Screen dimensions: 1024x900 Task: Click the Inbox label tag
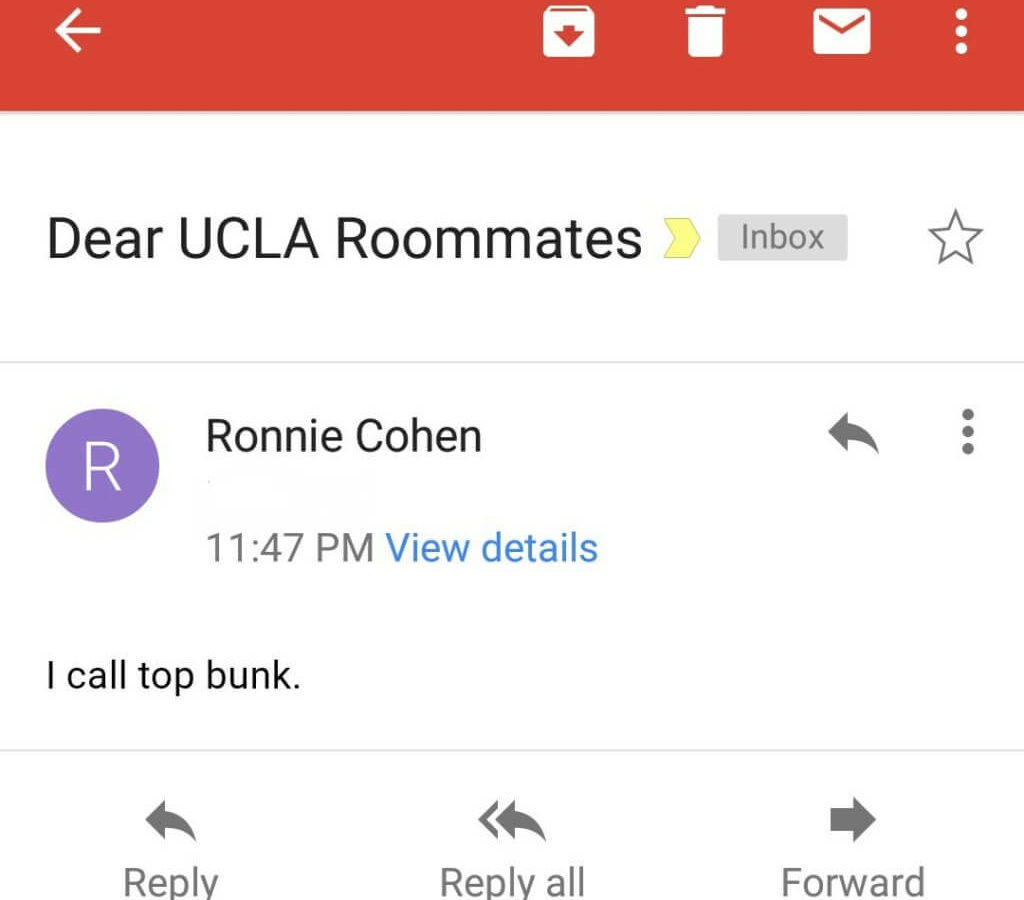click(x=782, y=237)
